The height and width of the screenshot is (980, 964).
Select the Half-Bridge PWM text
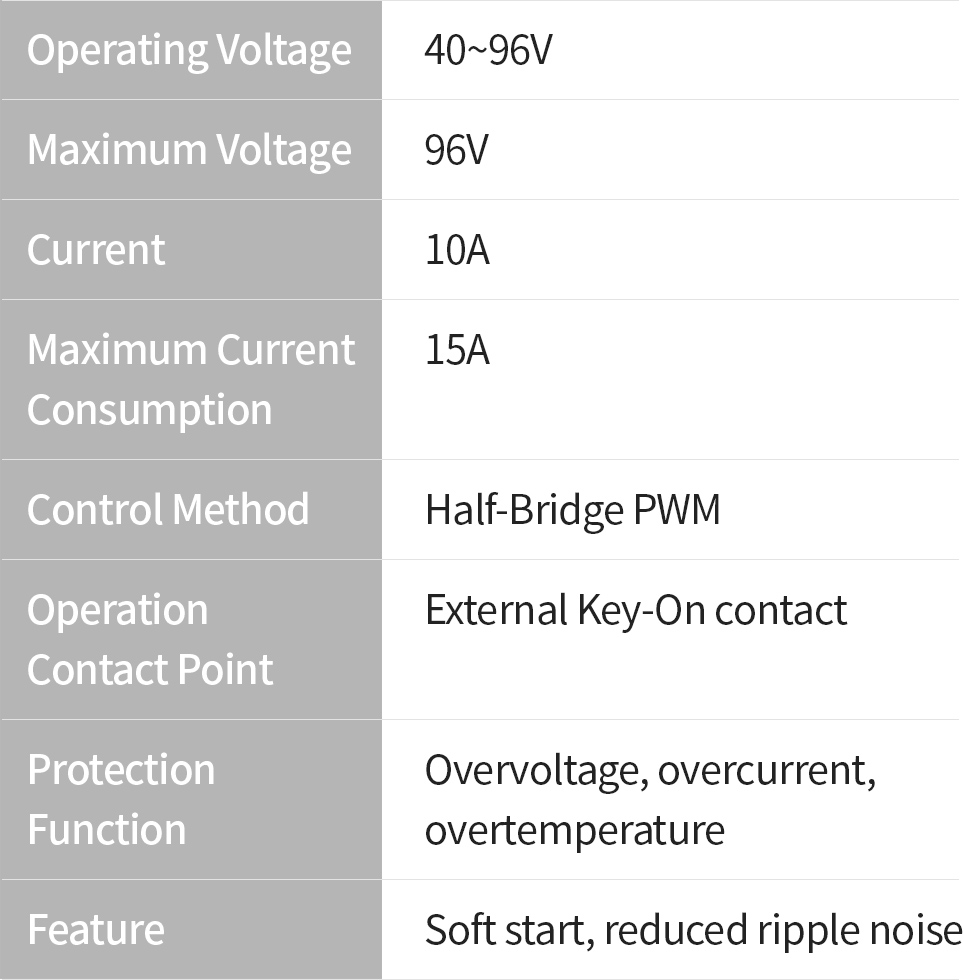[572, 510]
